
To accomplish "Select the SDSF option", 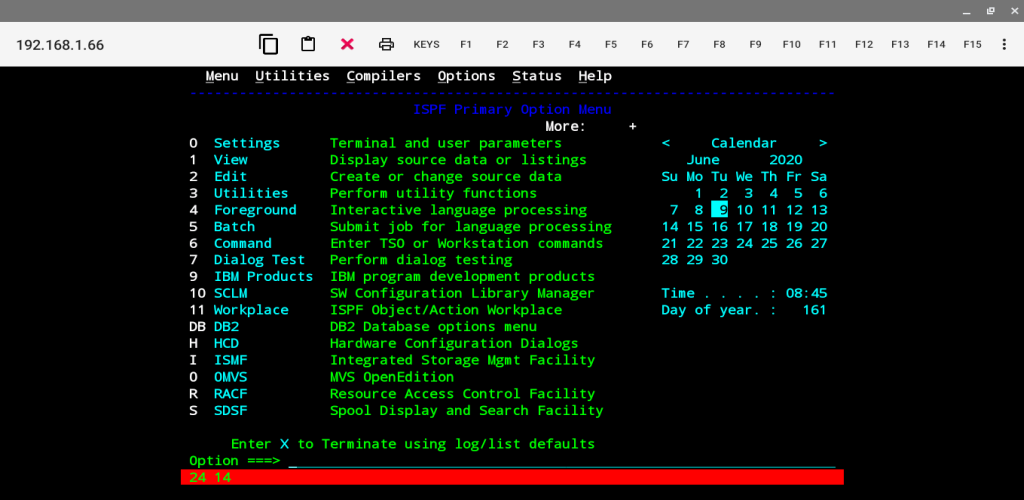I will [x=231, y=411].
